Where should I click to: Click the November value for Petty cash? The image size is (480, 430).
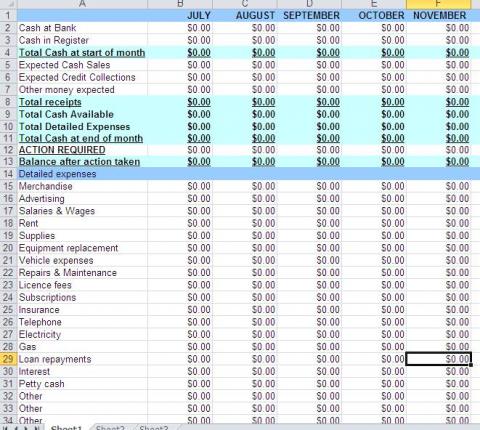click(x=439, y=384)
